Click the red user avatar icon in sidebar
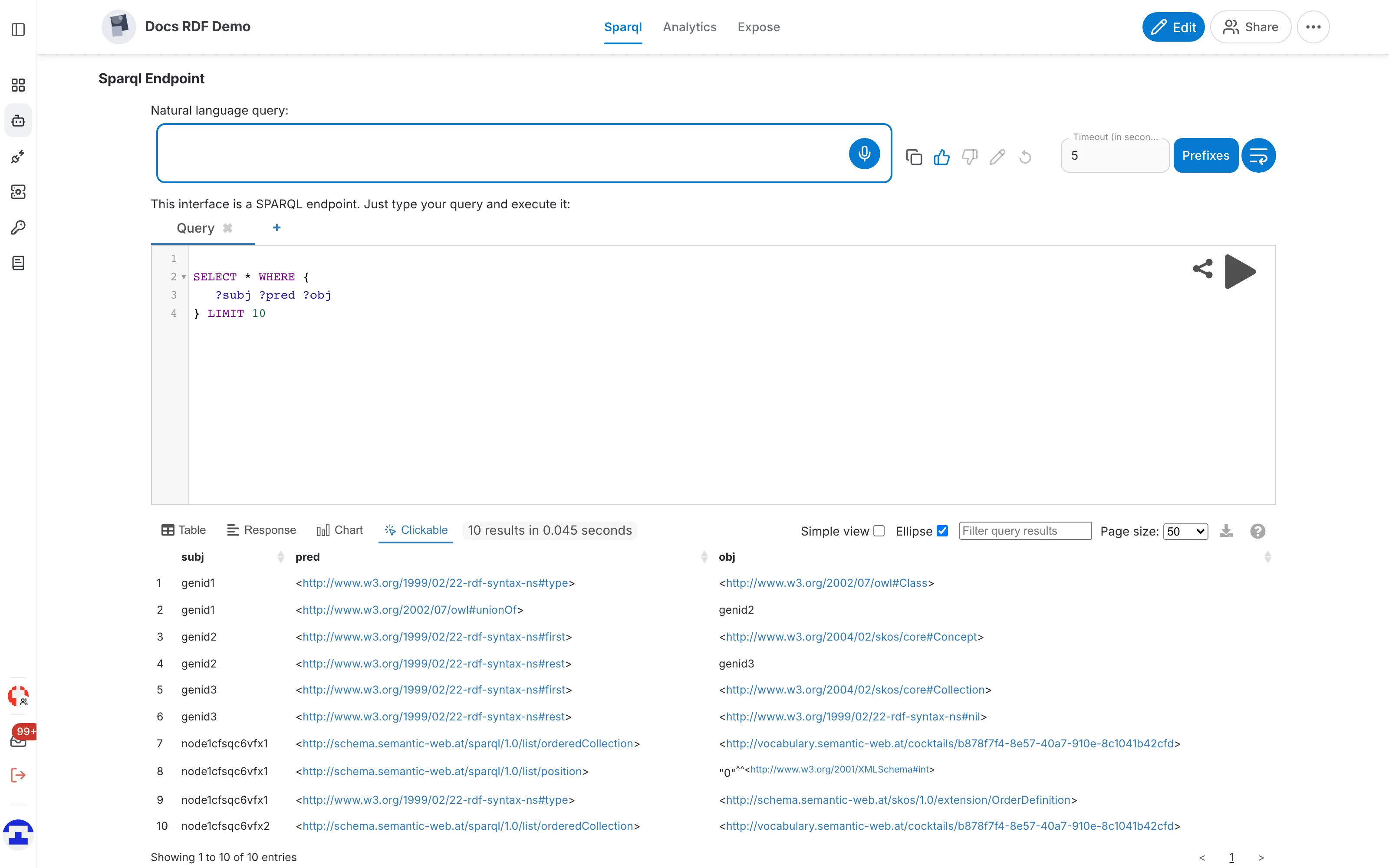Screen dimensions: 1389x868 18,696
